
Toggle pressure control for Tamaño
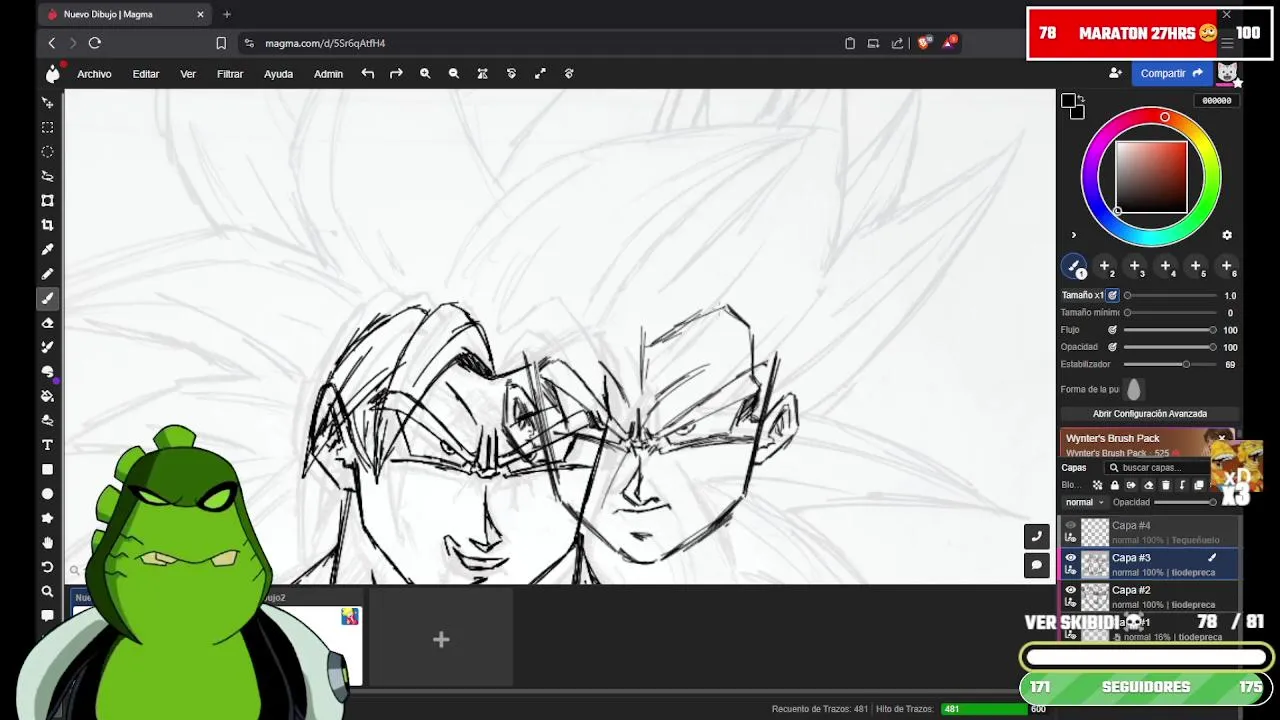click(1112, 296)
